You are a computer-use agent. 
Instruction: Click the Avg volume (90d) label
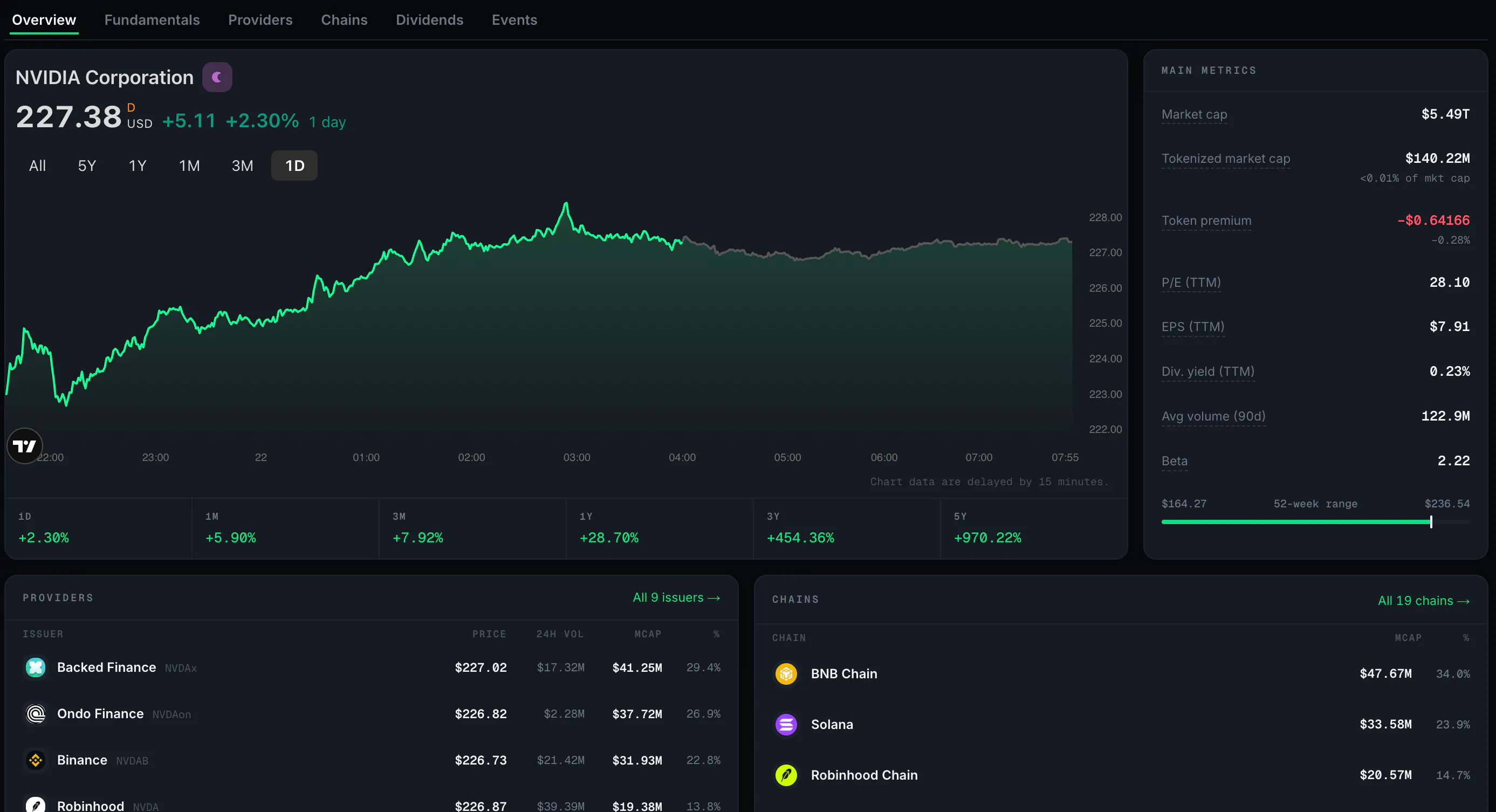click(1213, 416)
